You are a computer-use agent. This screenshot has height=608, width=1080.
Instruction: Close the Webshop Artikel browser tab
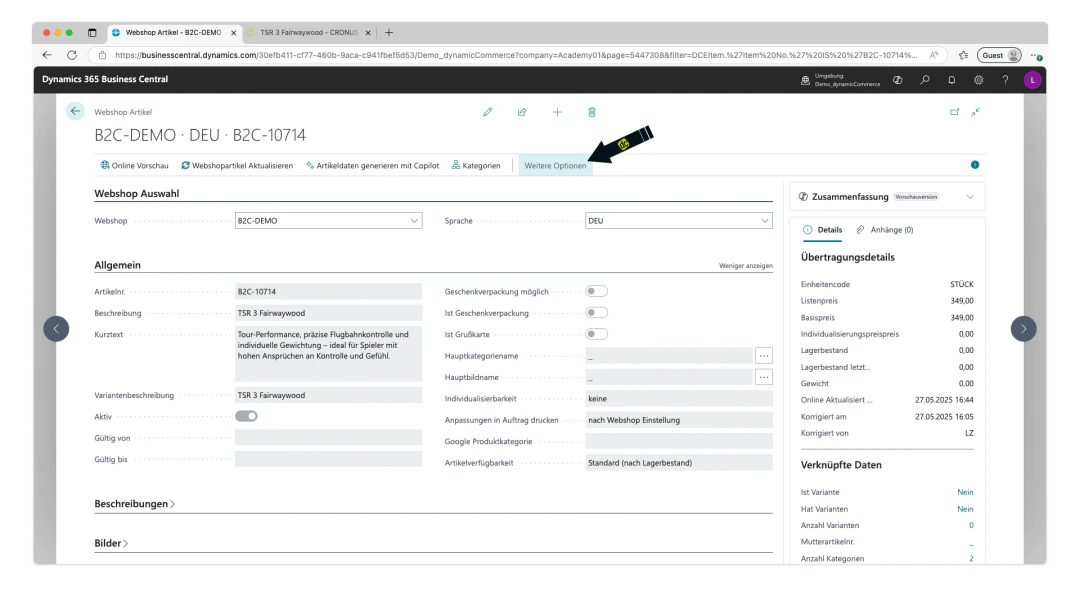pos(233,32)
